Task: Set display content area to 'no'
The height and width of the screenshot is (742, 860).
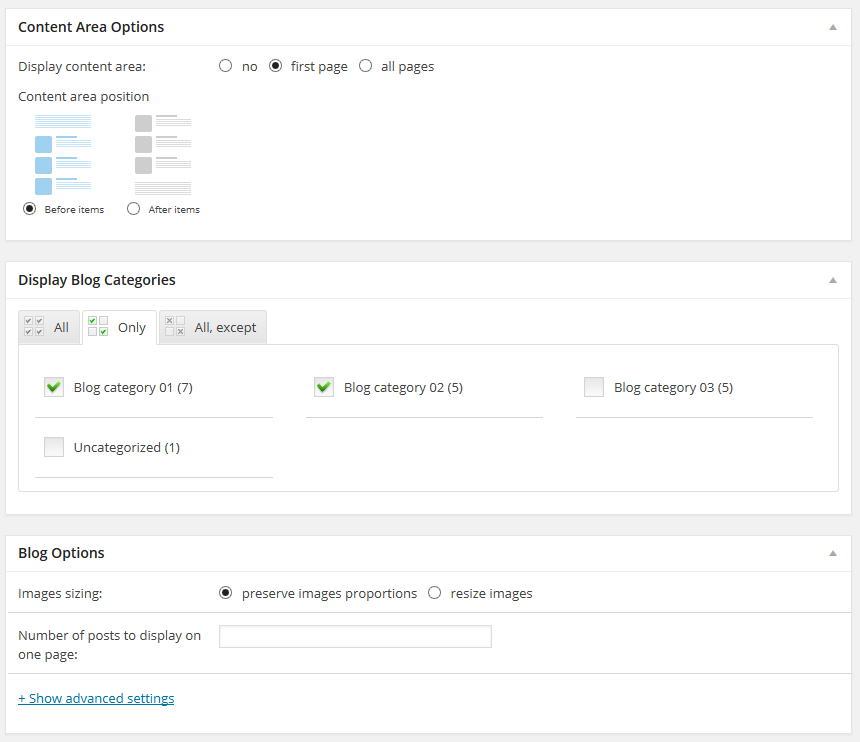Action: pos(226,66)
